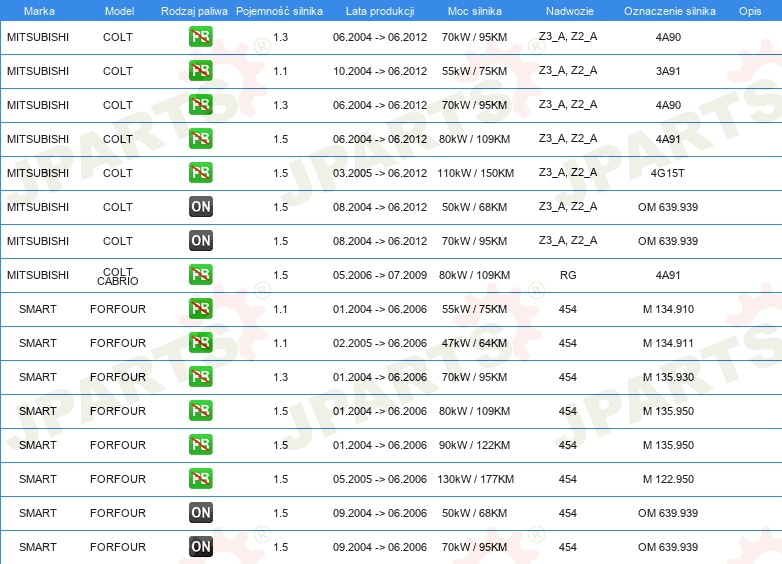This screenshot has height=564, width=782.
Task: Select engine code M 122.950
Action: point(668,479)
